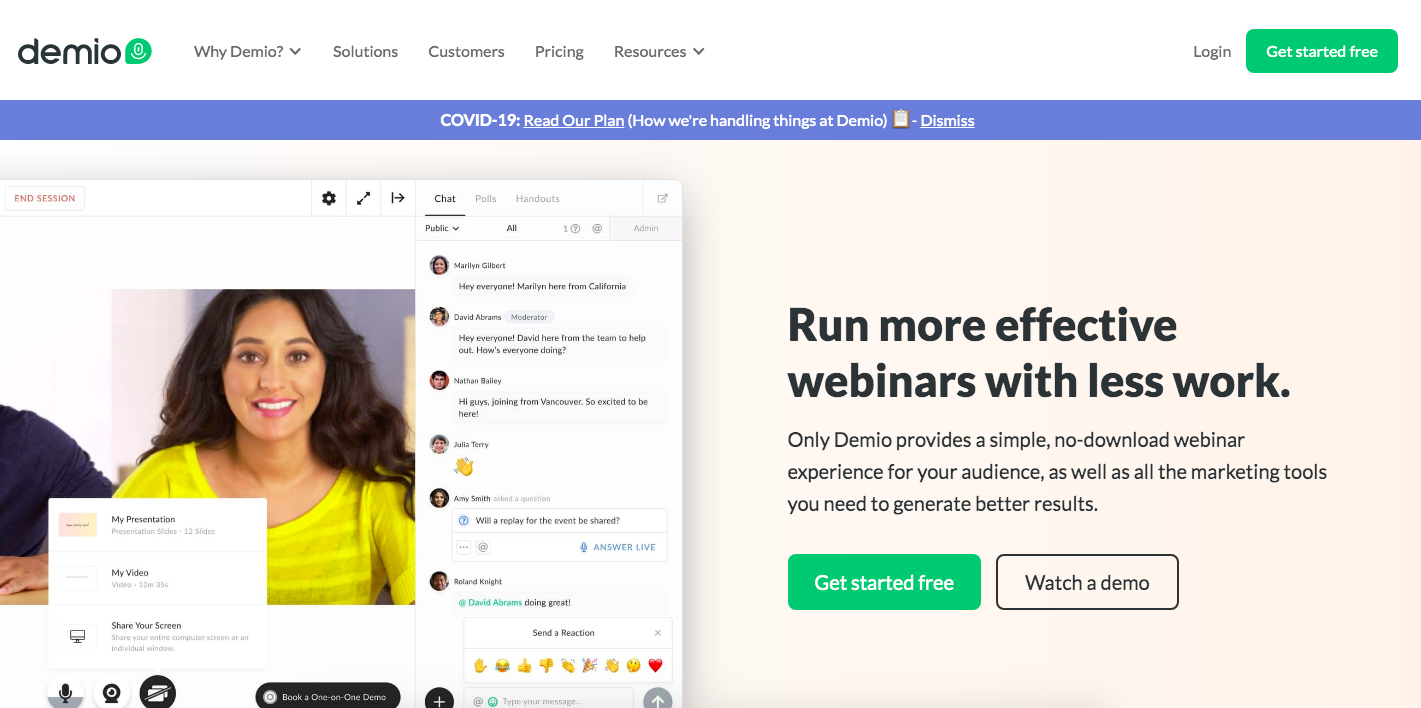Click ANSWER LIVE on Amy's question
Screen dimensions: 1421x708
click(x=618, y=547)
